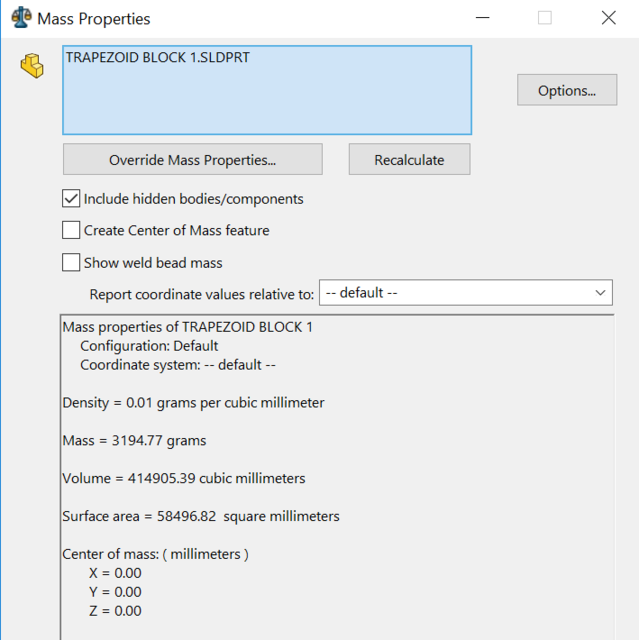Click the Volume = 414905.39 text line

point(184,478)
